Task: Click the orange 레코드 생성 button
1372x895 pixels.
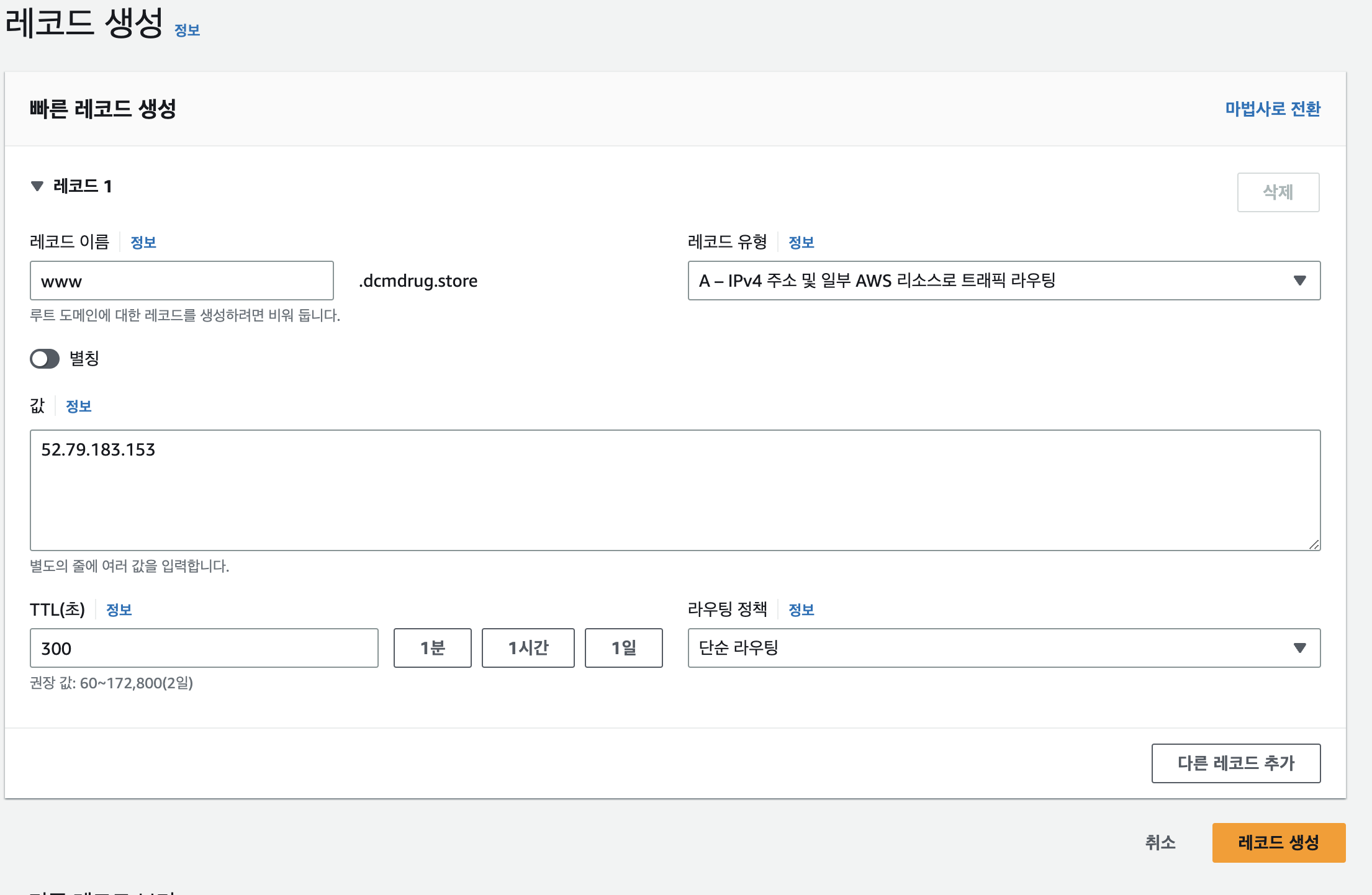Action: point(1278,842)
